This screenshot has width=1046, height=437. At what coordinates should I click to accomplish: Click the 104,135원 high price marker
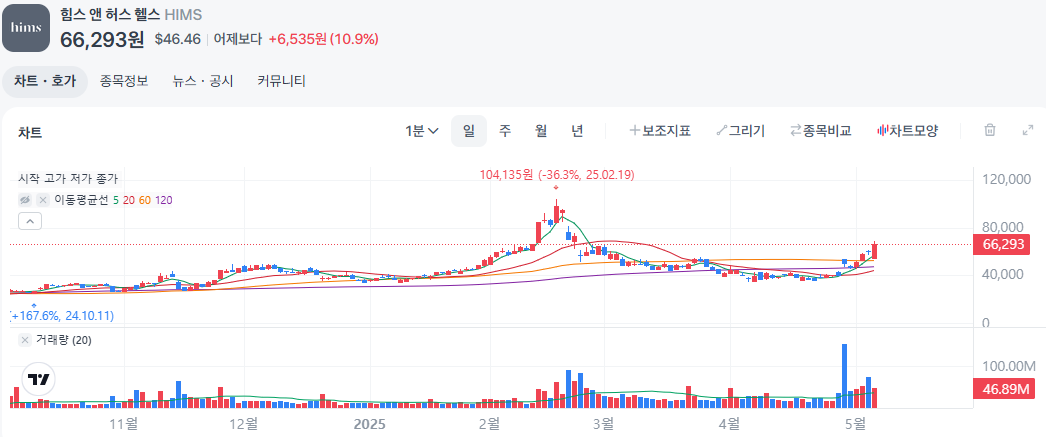pyautogui.click(x=557, y=175)
